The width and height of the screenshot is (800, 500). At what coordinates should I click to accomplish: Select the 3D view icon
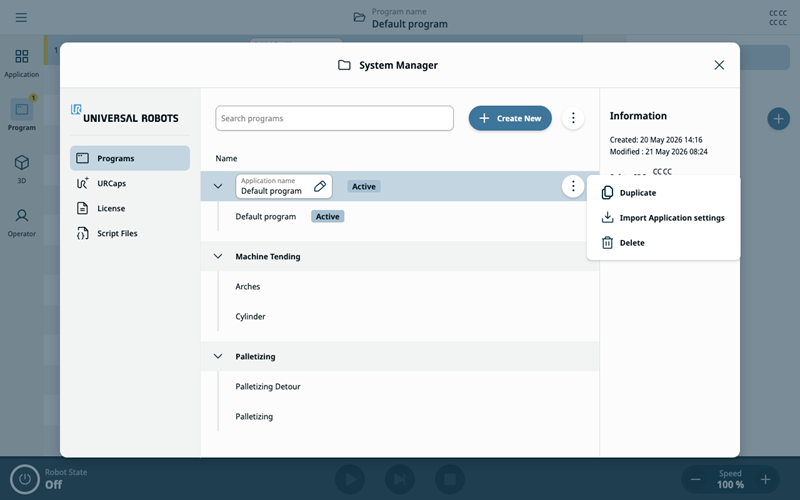pos(21,163)
